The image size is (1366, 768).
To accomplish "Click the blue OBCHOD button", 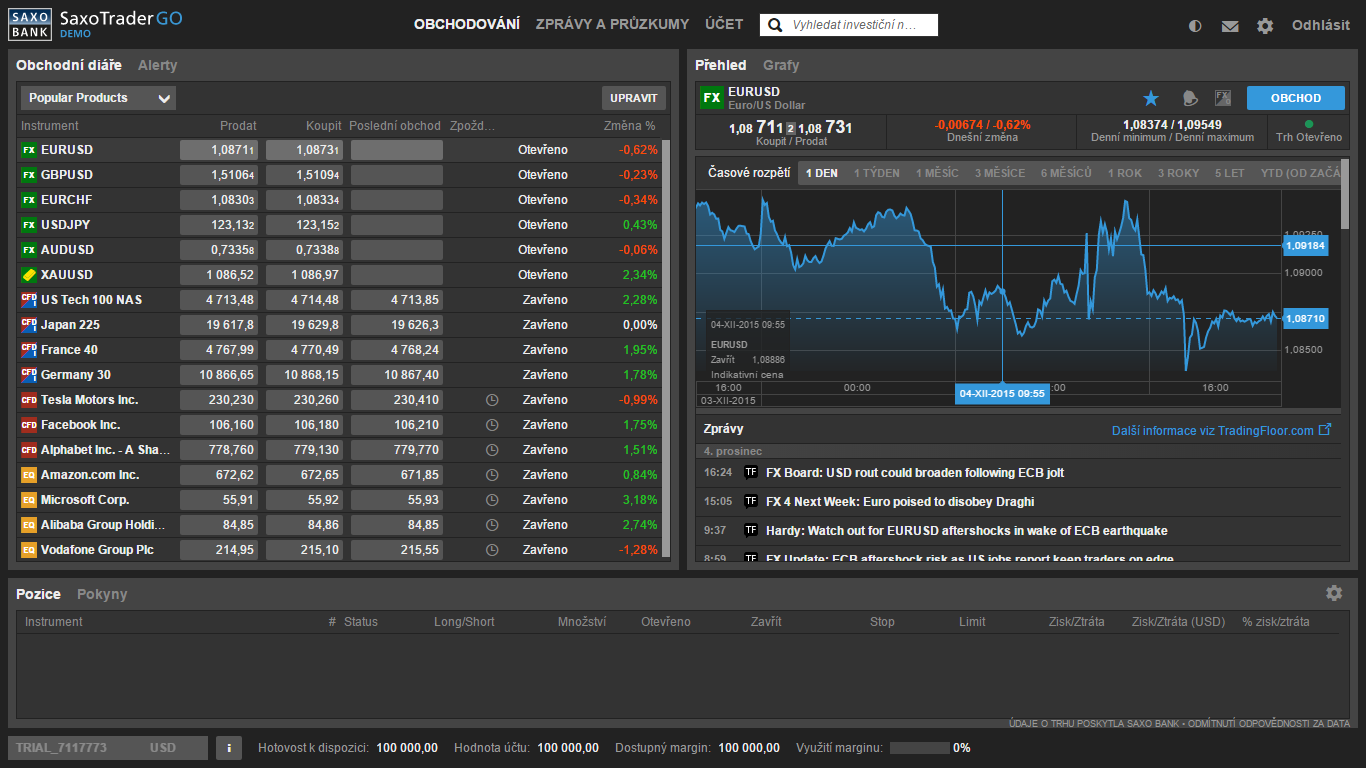I will 1296,98.
